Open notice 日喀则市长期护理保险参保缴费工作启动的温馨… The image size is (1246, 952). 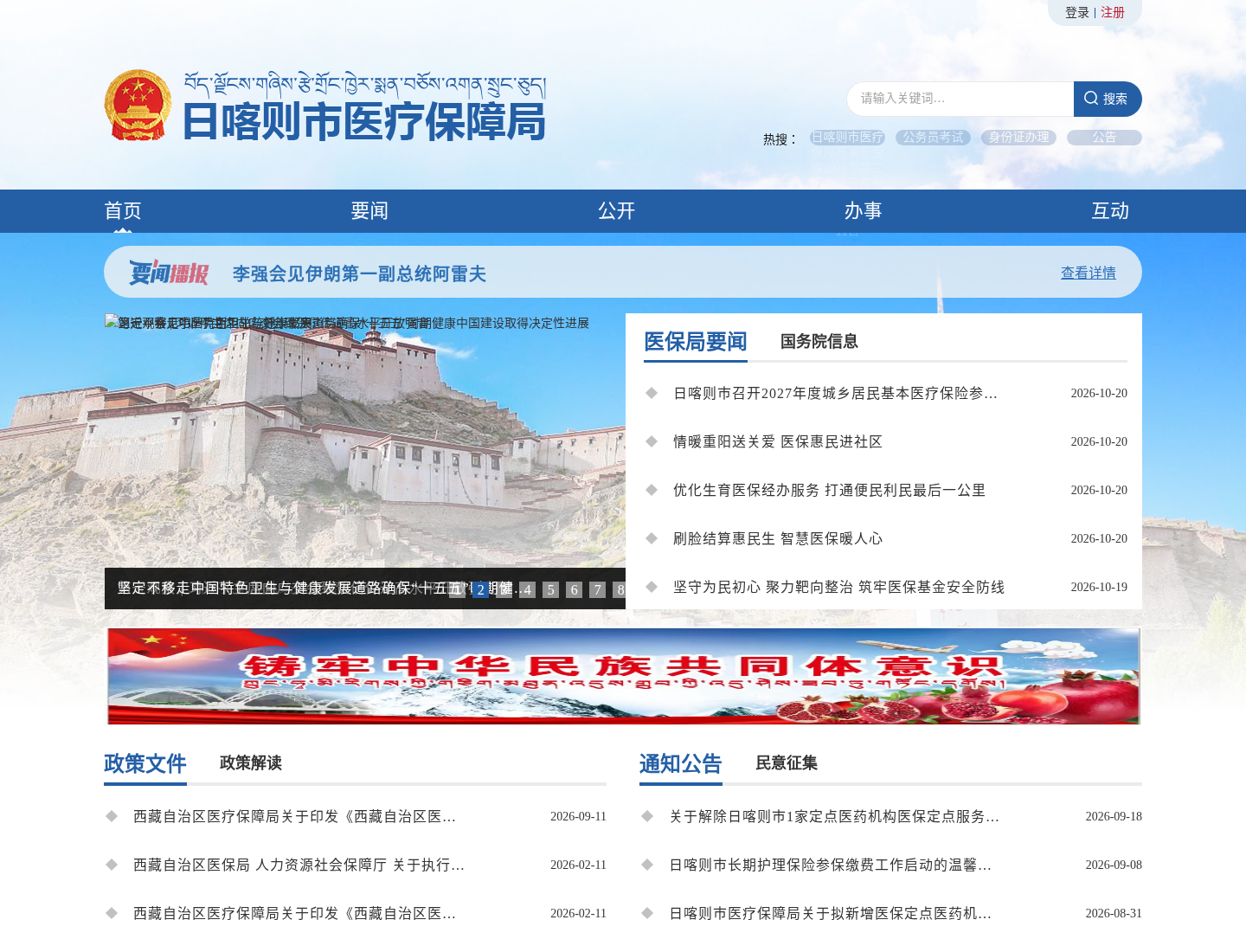tap(831, 865)
